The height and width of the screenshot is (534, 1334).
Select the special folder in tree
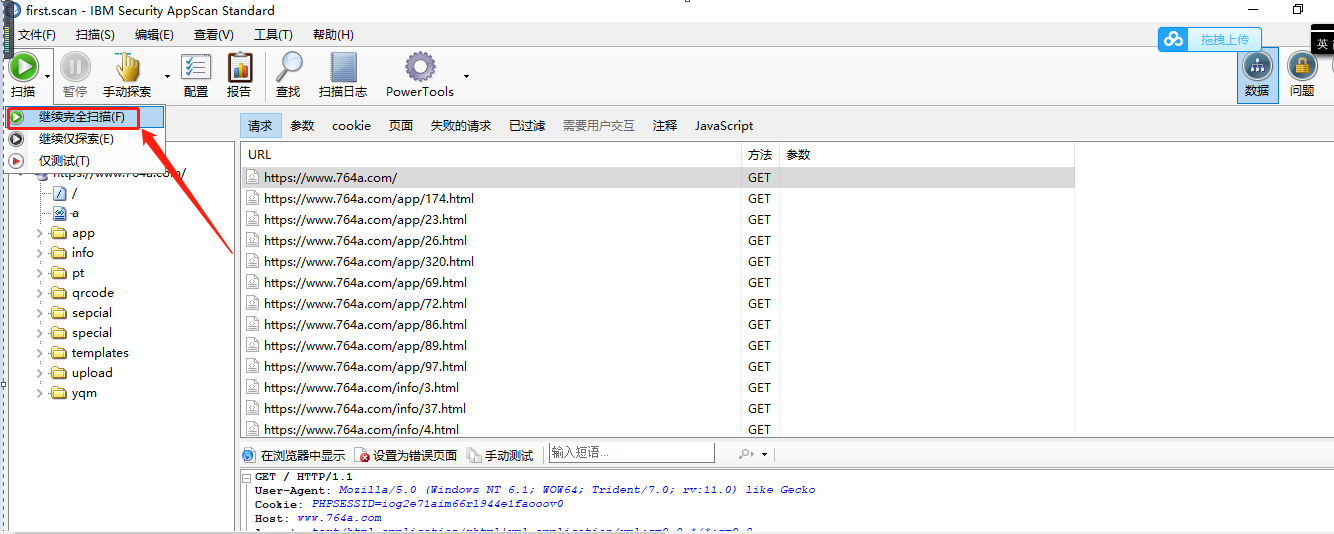tap(91, 333)
